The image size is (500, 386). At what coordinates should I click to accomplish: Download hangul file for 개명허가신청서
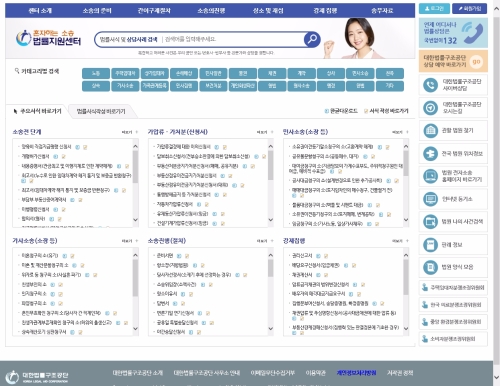point(56,156)
